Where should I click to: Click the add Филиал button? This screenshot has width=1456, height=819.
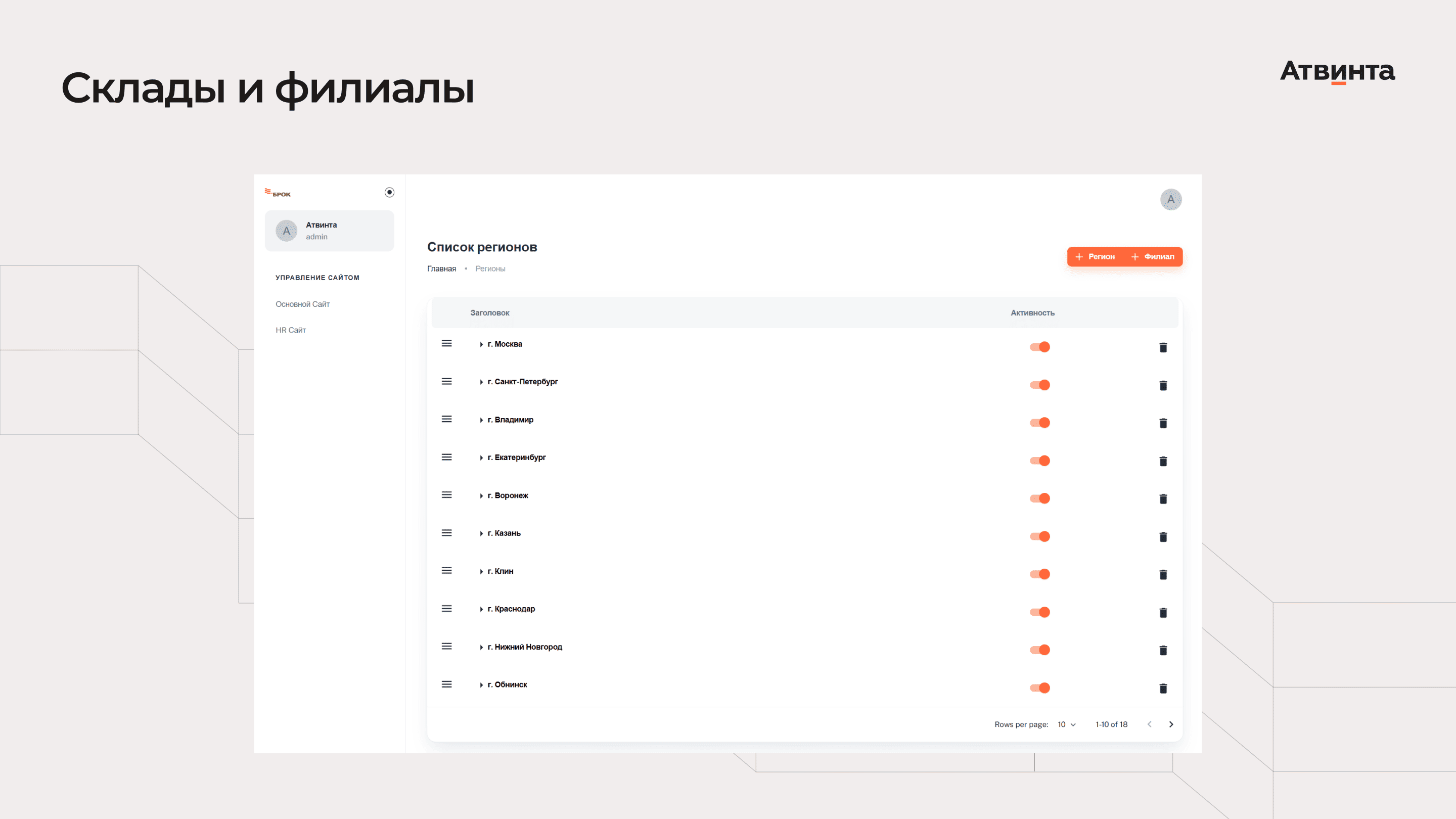[x=1153, y=257]
